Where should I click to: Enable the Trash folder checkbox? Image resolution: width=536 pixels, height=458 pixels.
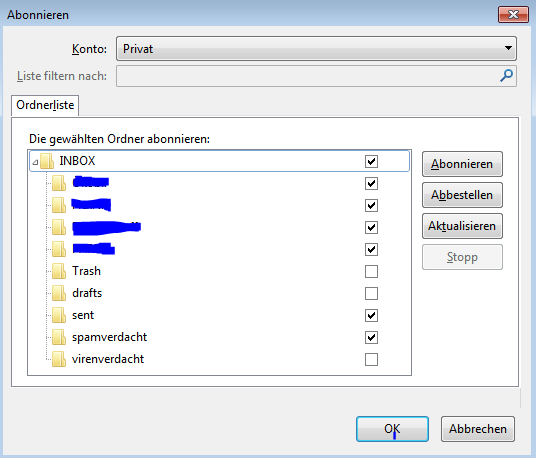(371, 271)
